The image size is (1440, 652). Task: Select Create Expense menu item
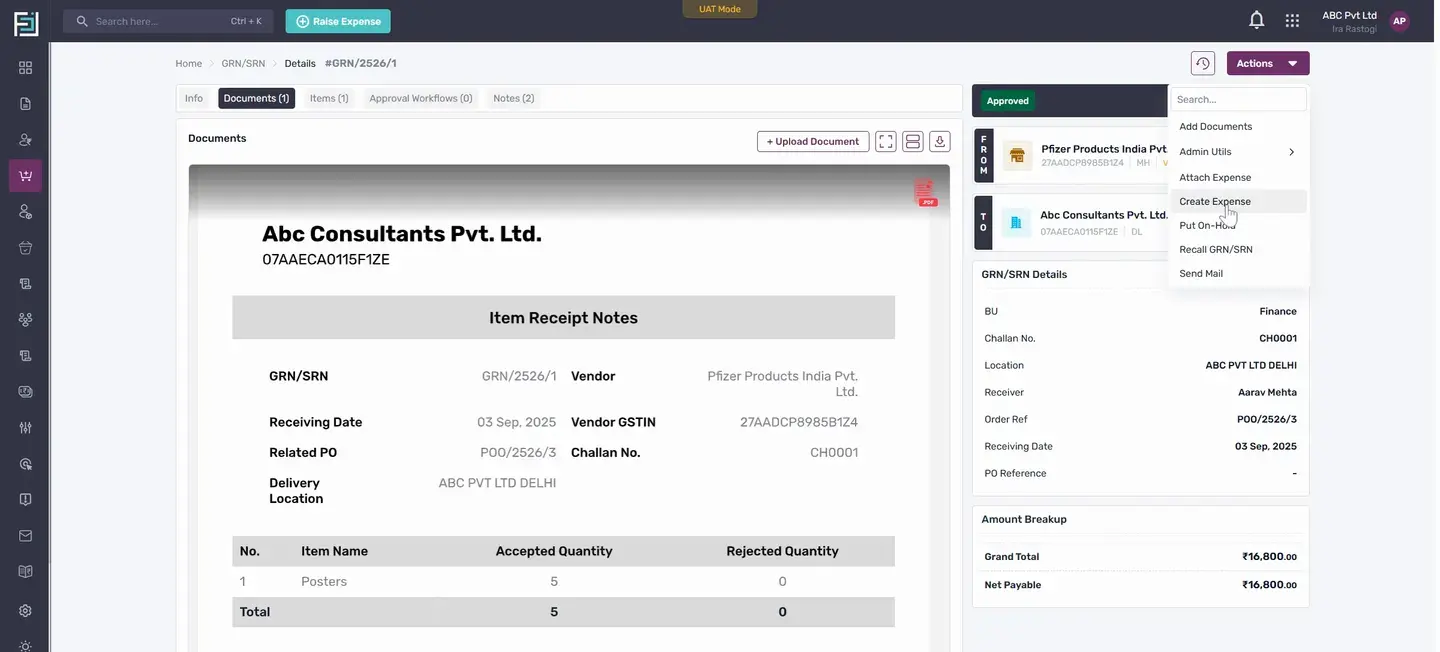pyautogui.click(x=1238, y=201)
